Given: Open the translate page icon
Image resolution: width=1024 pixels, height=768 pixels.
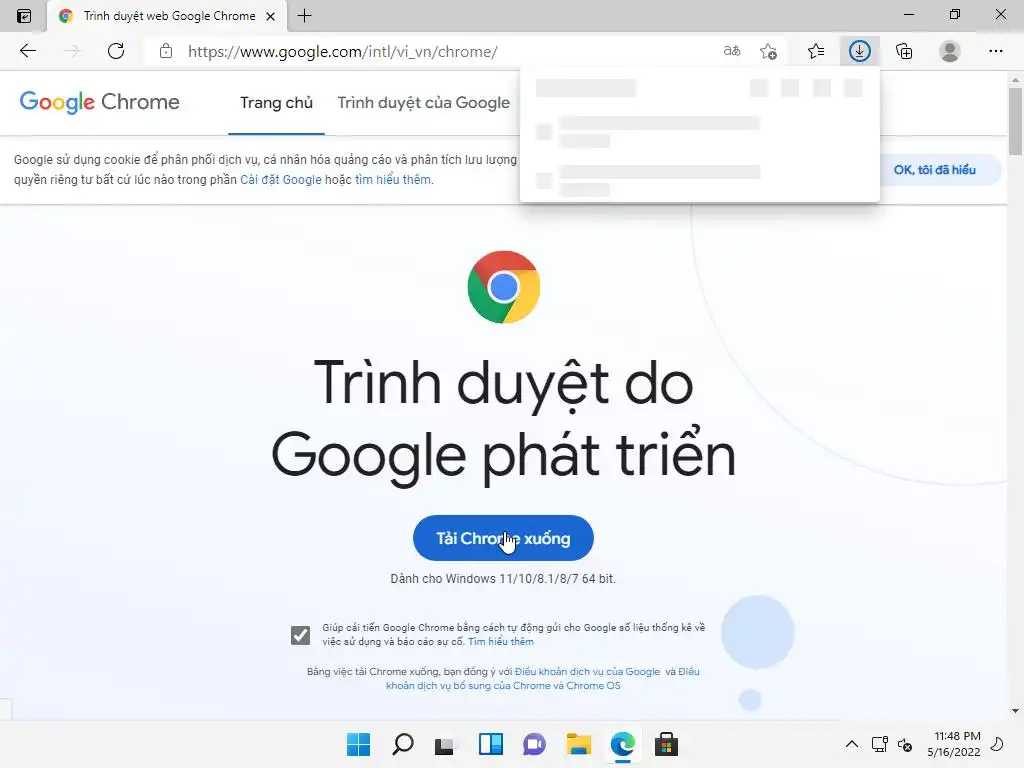Looking at the screenshot, I should coord(732,51).
